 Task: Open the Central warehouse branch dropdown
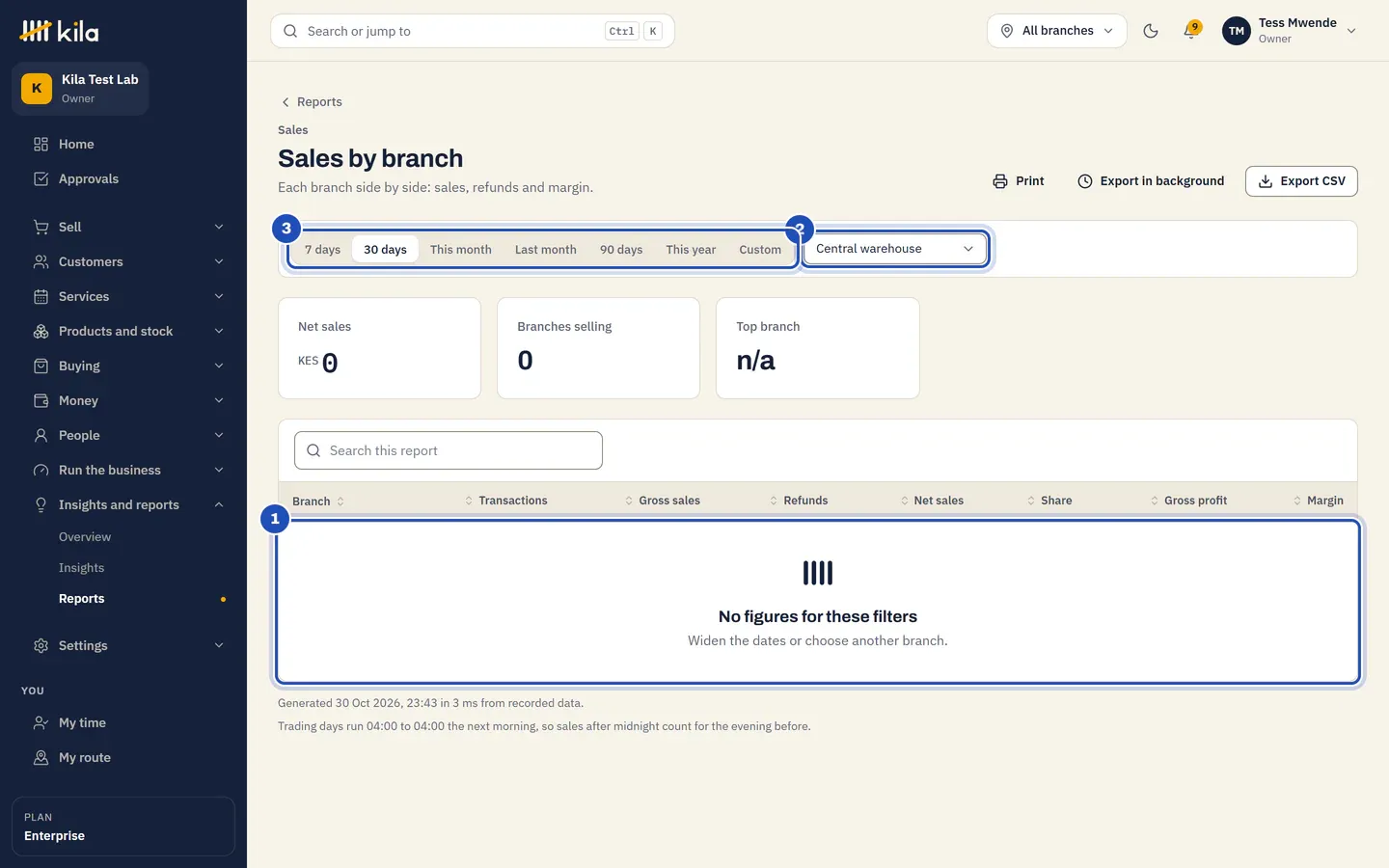[894, 249]
